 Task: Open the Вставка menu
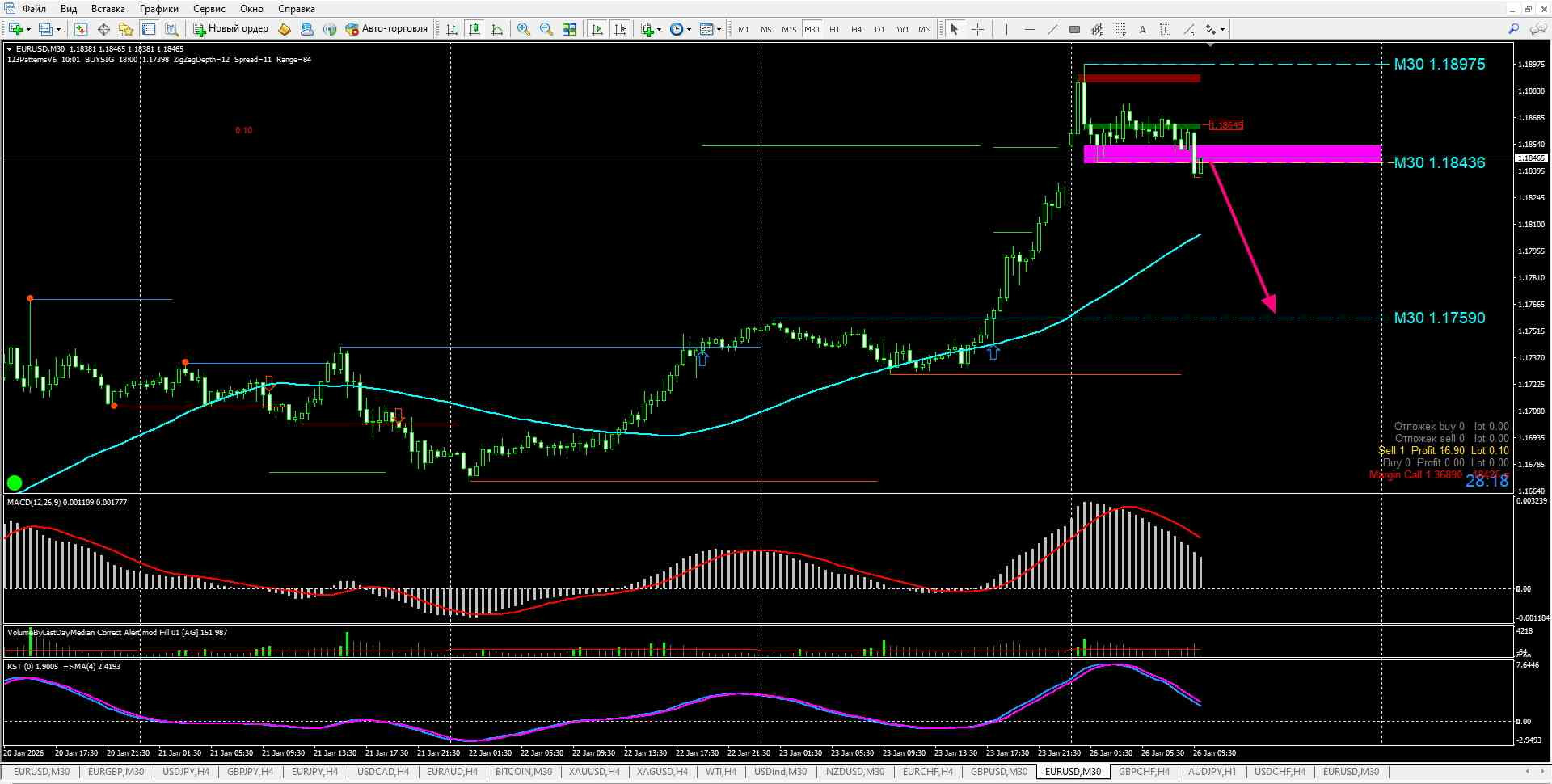coord(108,9)
